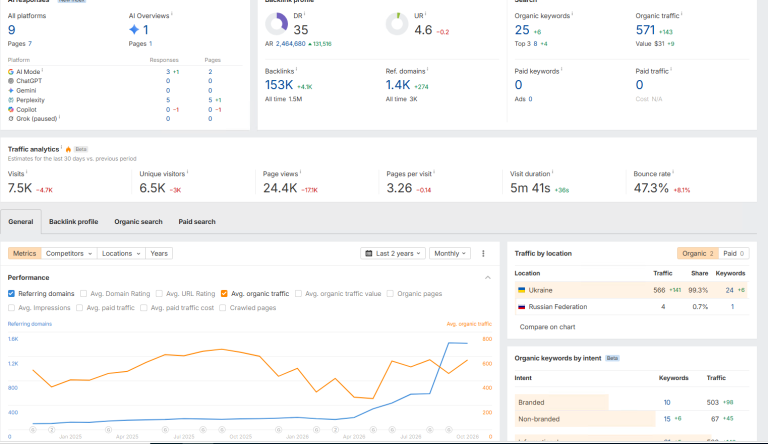This screenshot has height=444, width=768.
Task: Click info icon next to Organic traffic
Action: click(x=682, y=14)
